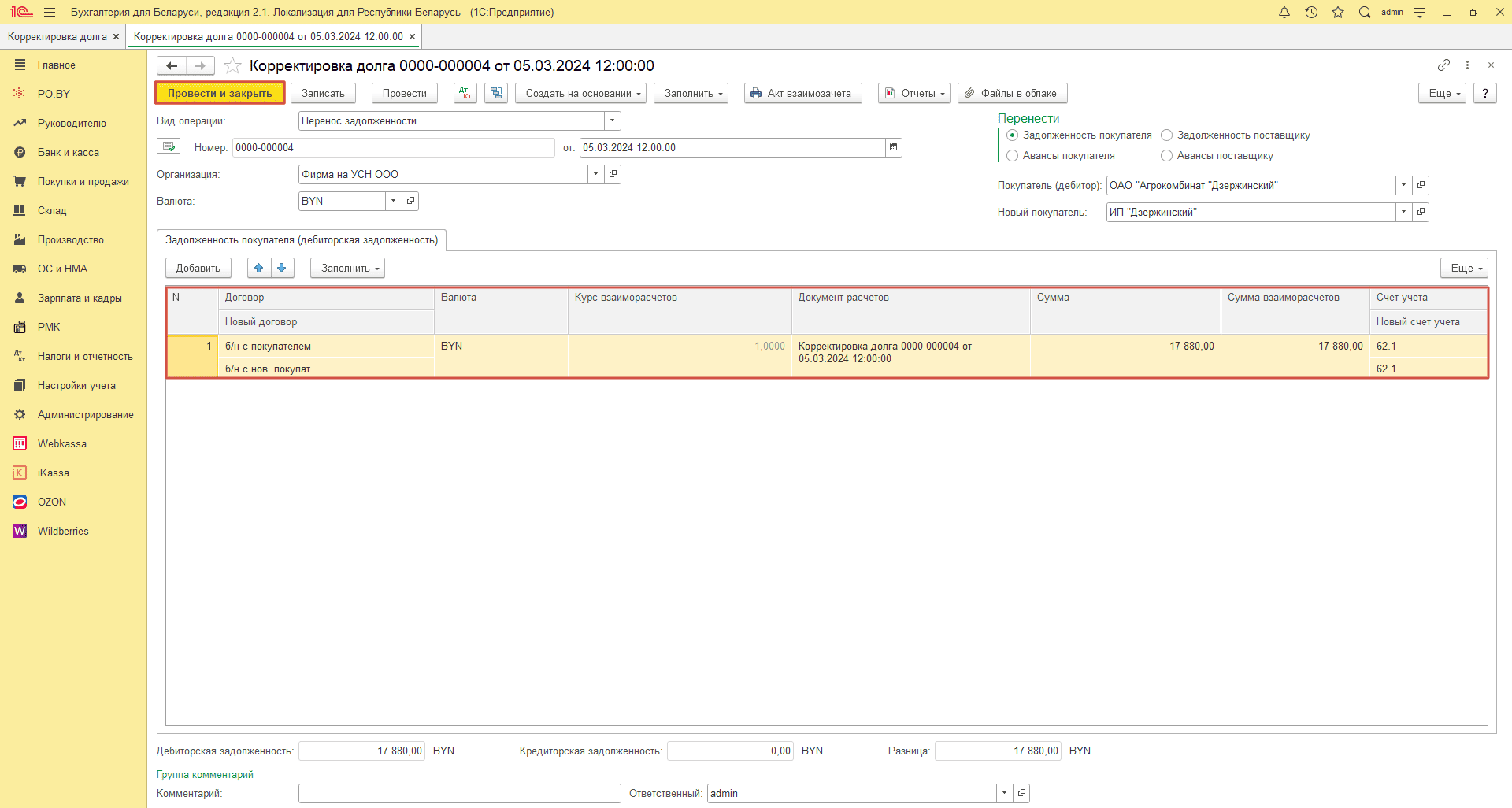Open the notifications bell icon
Viewport: 1512px width, 808px height.
tap(1284, 12)
